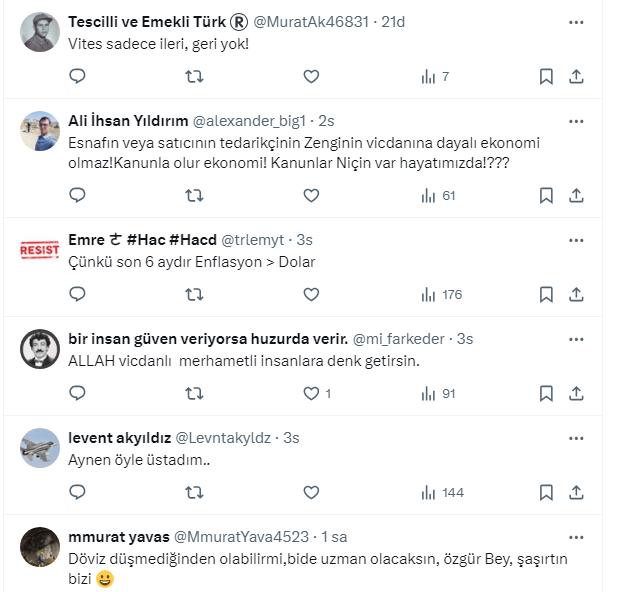
Task: Open more options menu on Emre's tweet
Action: coord(576,241)
